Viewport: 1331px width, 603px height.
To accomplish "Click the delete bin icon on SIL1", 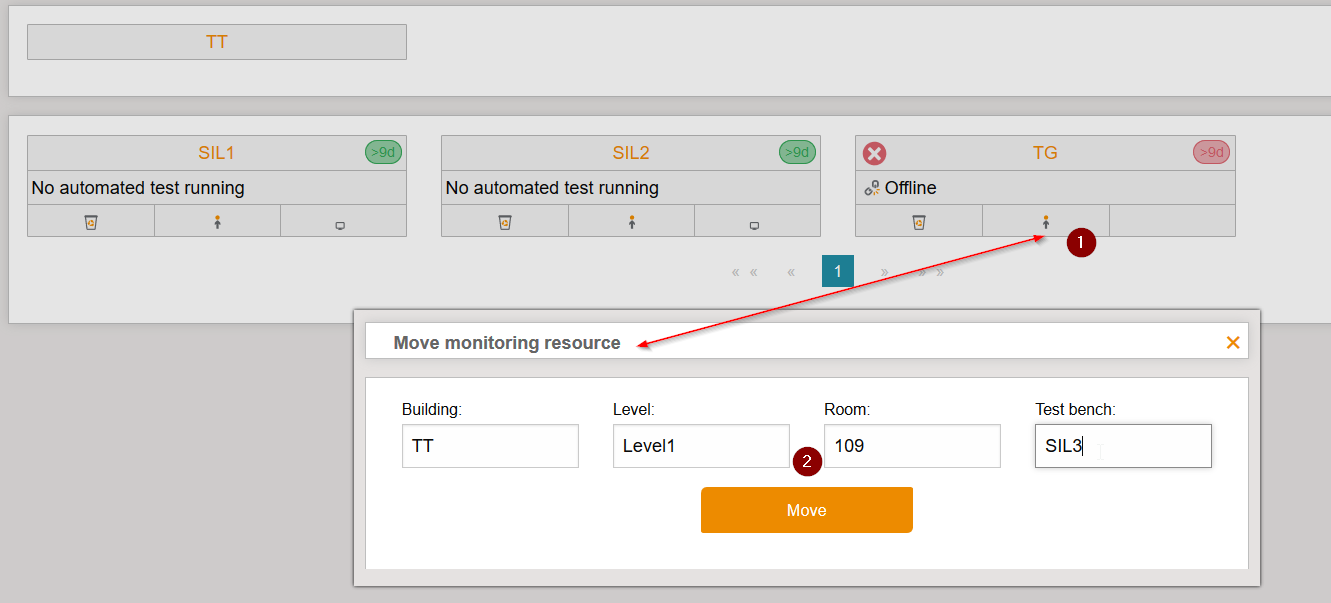I will pyautogui.click(x=91, y=222).
